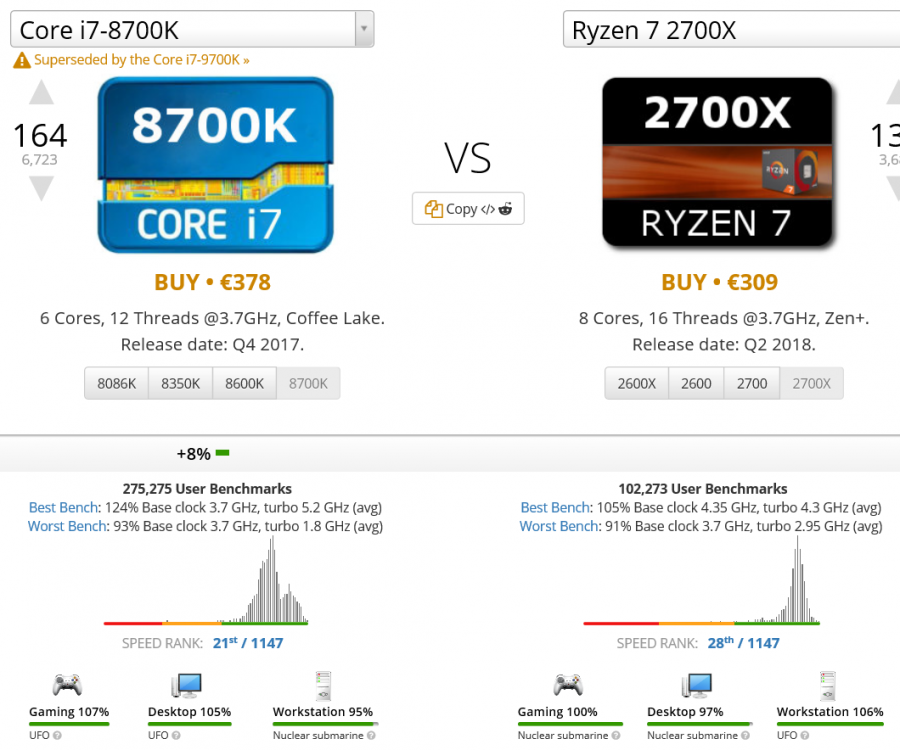The width and height of the screenshot is (900, 750).
Task: Click the Desktop 97% progress bar
Action: click(700, 724)
